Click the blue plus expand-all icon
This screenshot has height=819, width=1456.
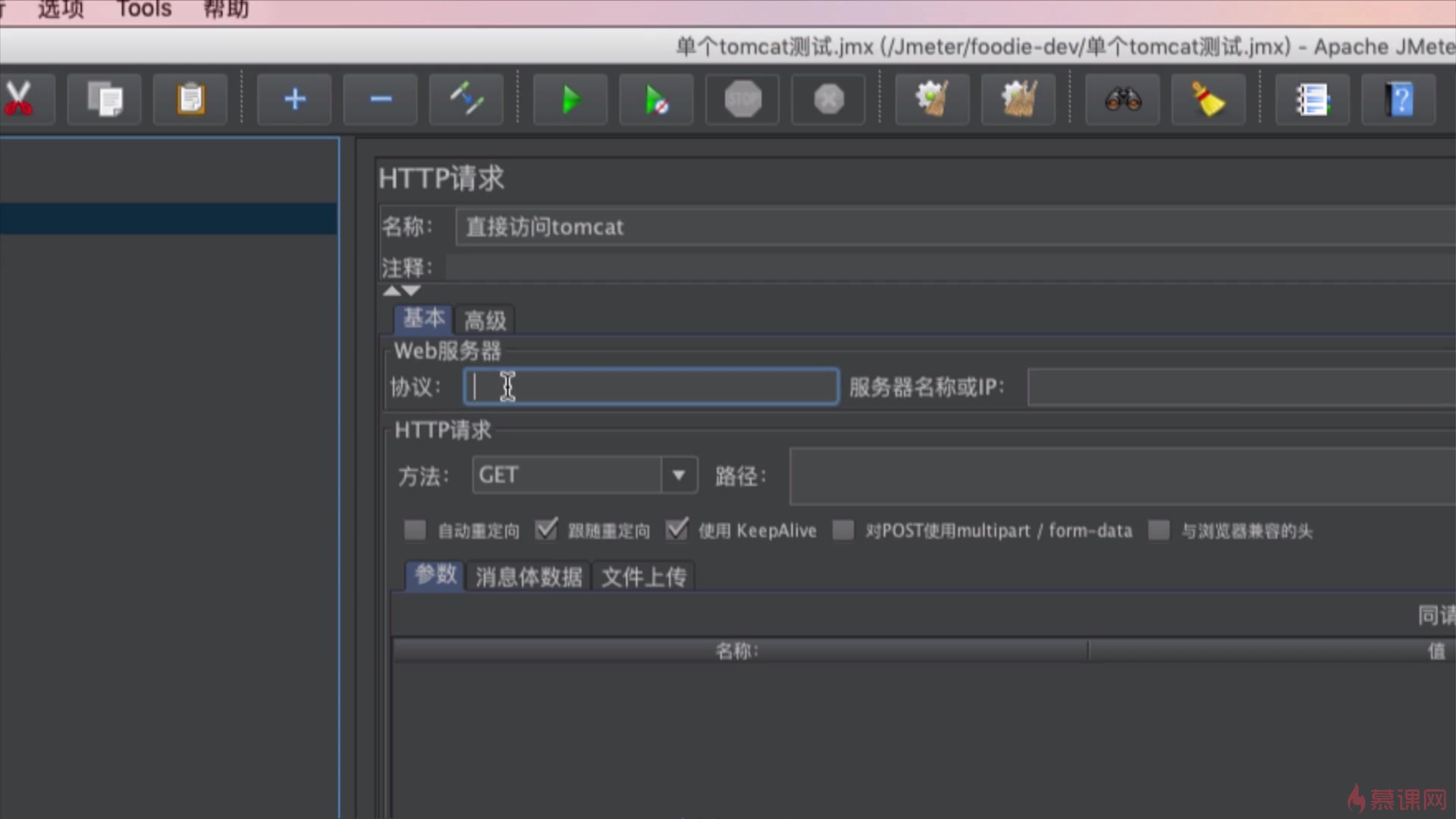click(x=294, y=99)
